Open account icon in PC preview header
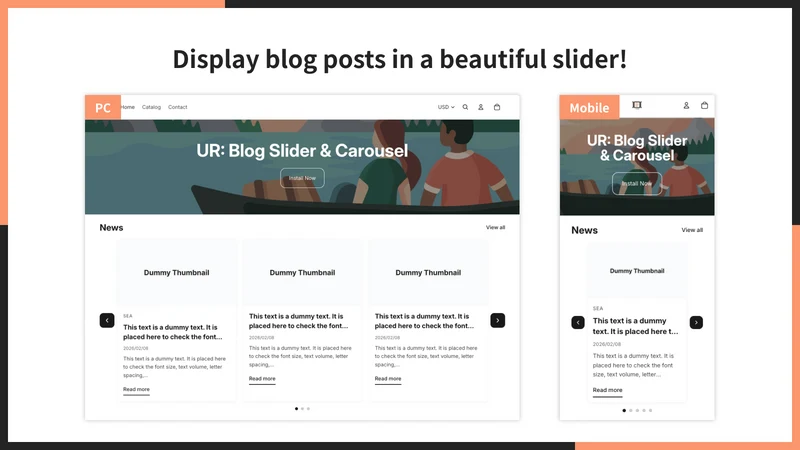Screen dimensions: 800x450 pos(481,107)
